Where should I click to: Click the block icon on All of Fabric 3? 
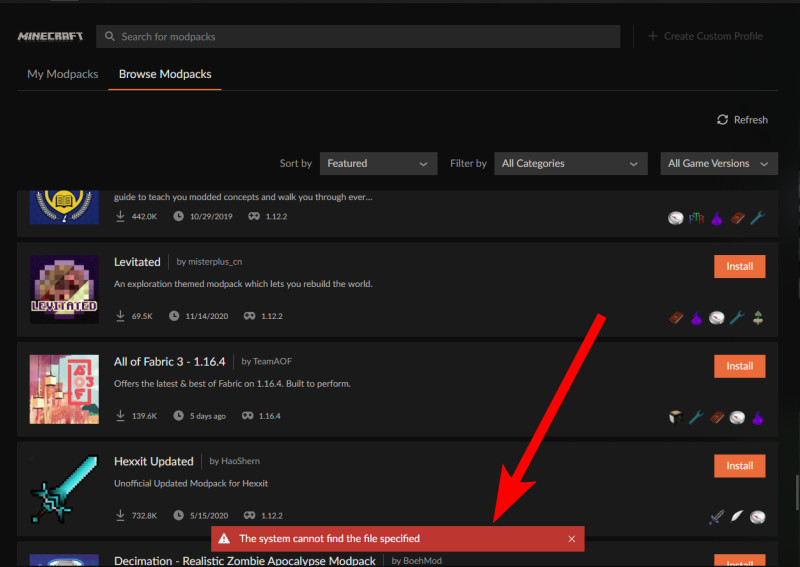coord(676,417)
